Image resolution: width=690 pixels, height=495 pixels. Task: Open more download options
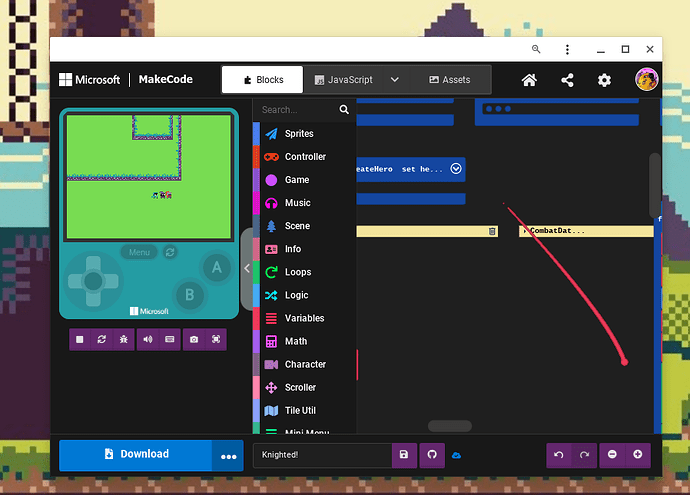point(228,456)
